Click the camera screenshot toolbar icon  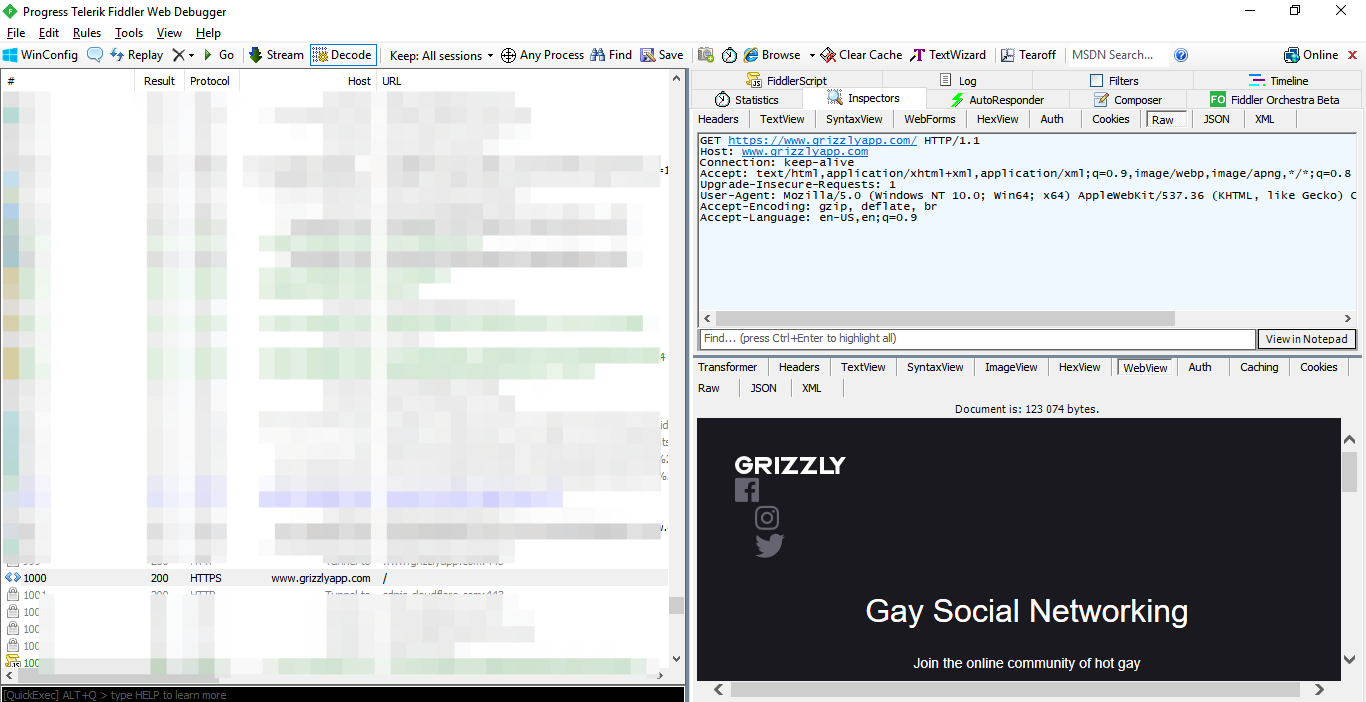coord(706,55)
